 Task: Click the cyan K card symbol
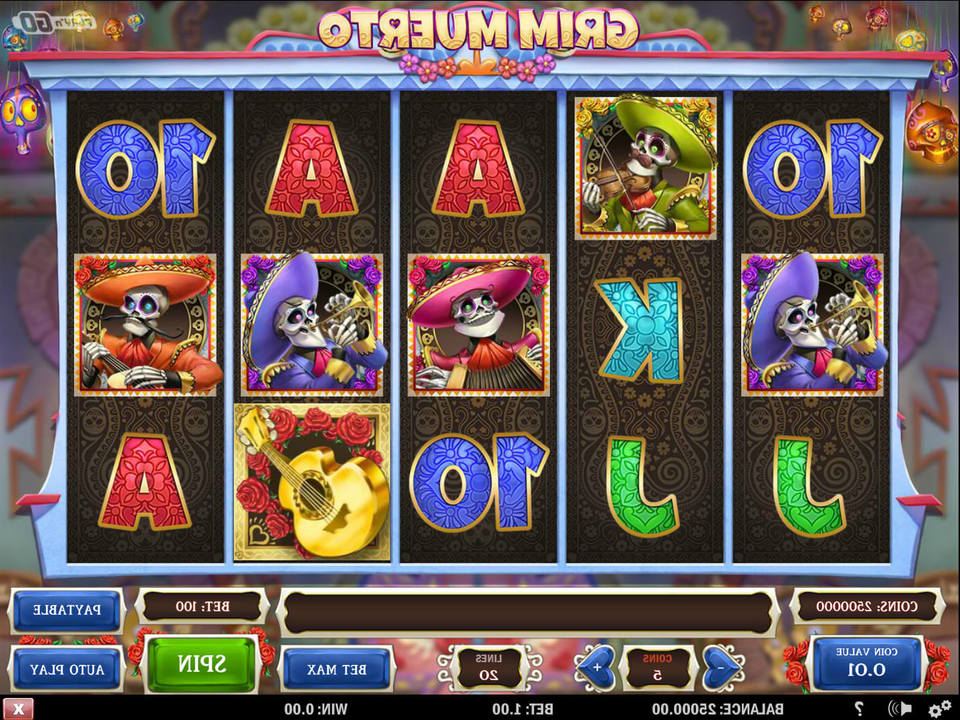tap(640, 331)
